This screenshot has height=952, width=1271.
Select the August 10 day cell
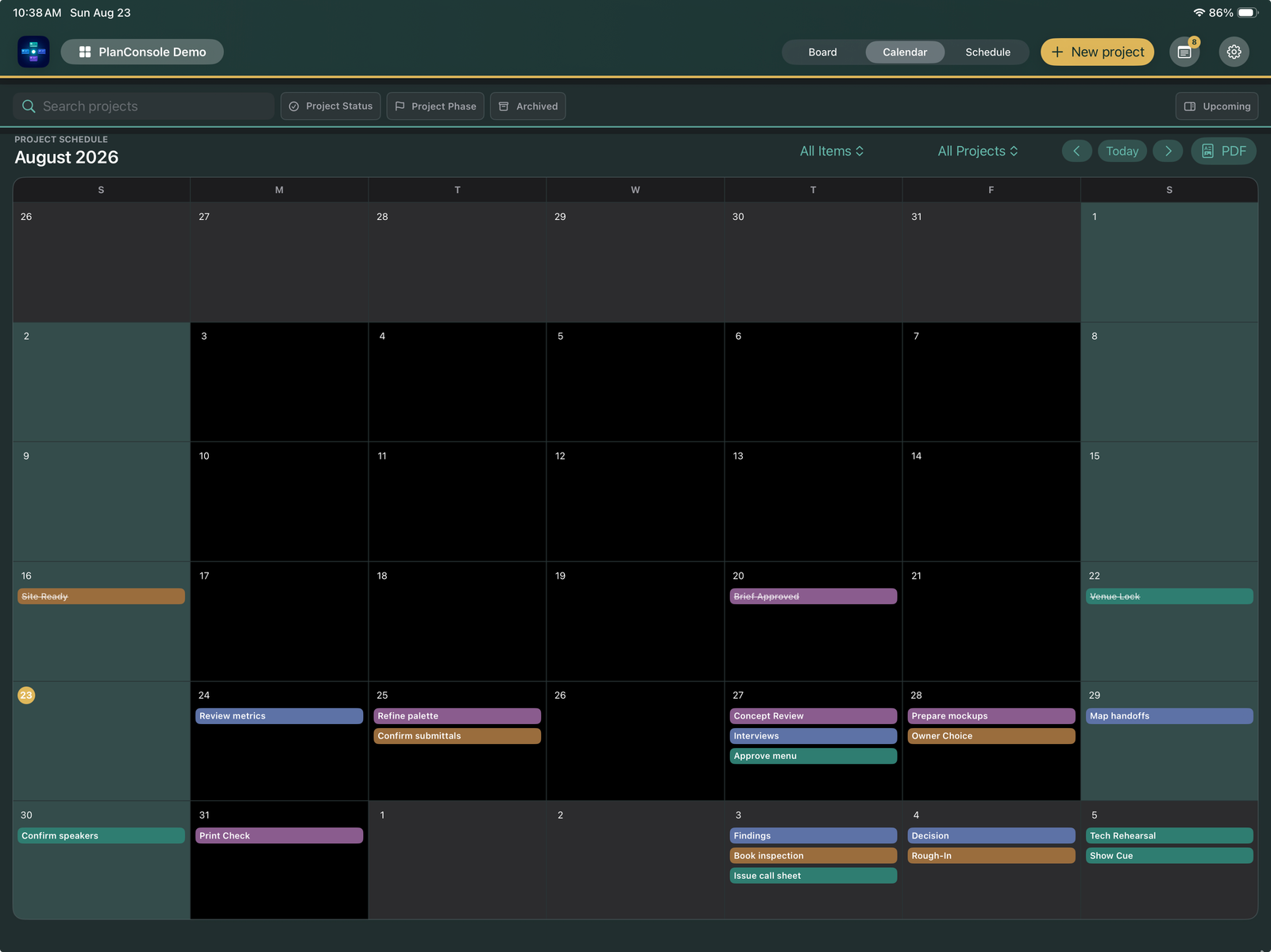[279, 501]
